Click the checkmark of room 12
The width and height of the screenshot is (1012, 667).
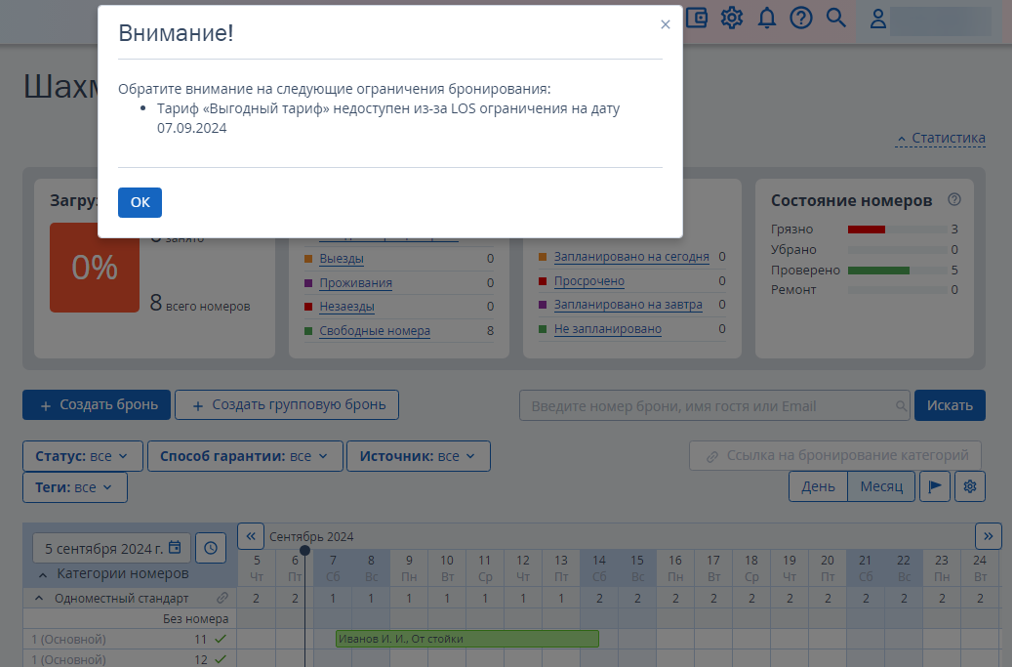pyautogui.click(x=221, y=659)
